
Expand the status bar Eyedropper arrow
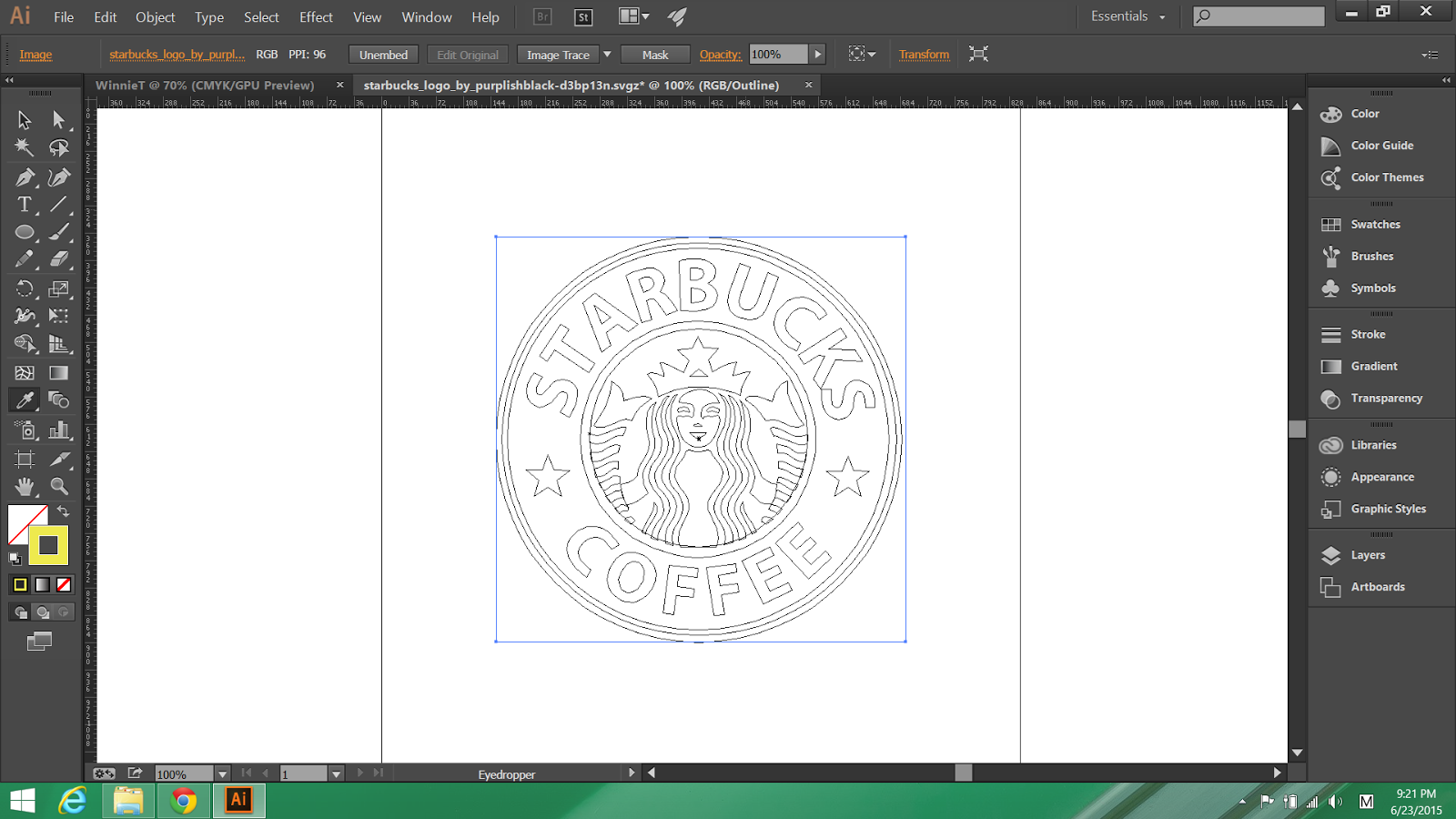632,773
